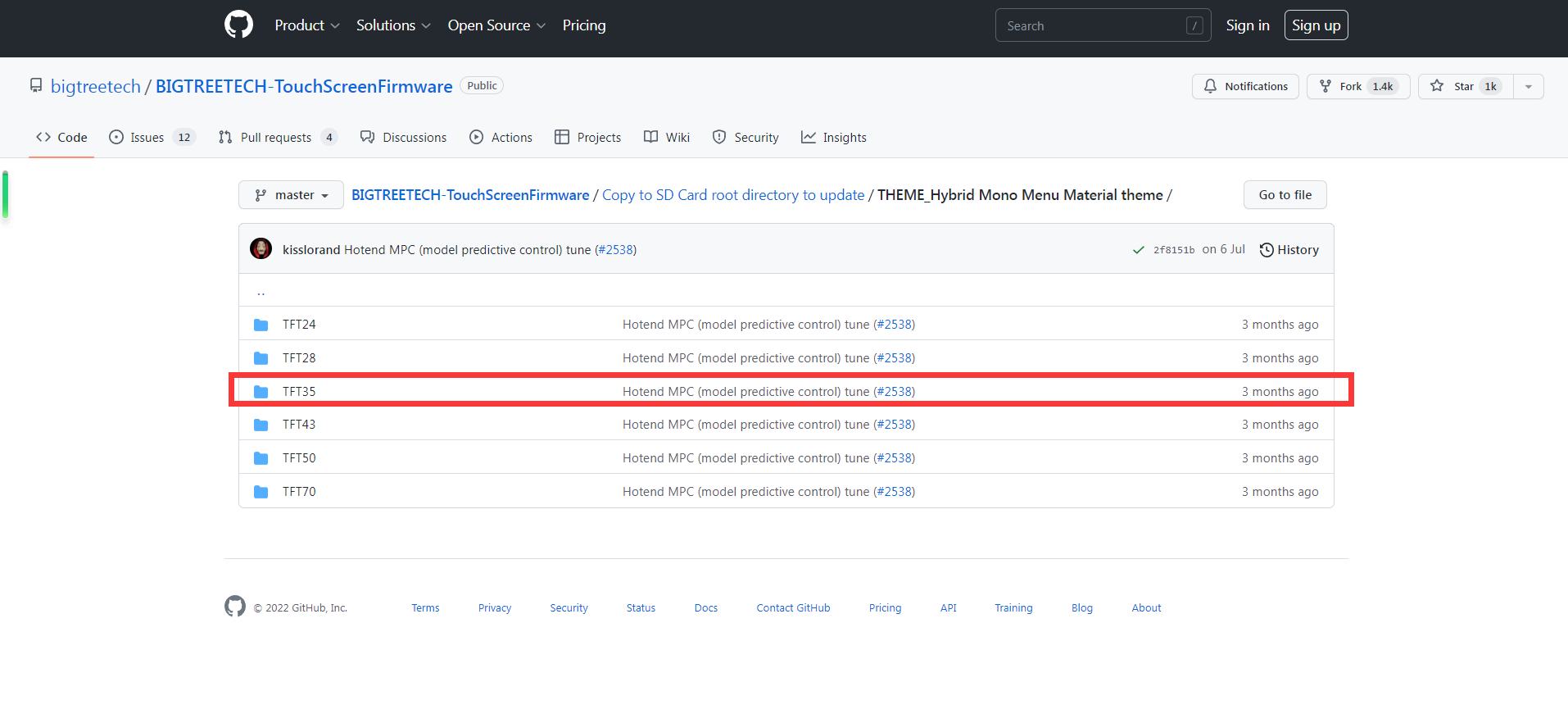Navigate to parent directory via two dots
The width and height of the screenshot is (1568, 714).
[261, 291]
